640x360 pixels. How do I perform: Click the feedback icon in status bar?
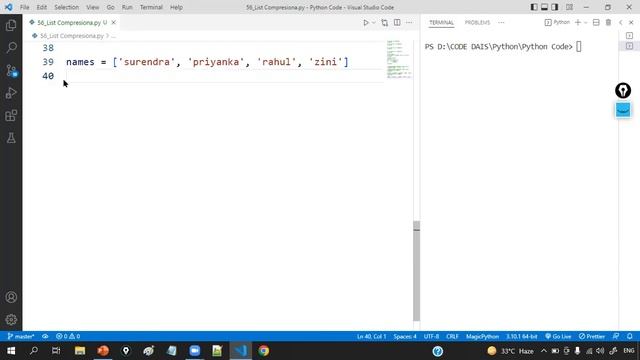click(x=616, y=336)
